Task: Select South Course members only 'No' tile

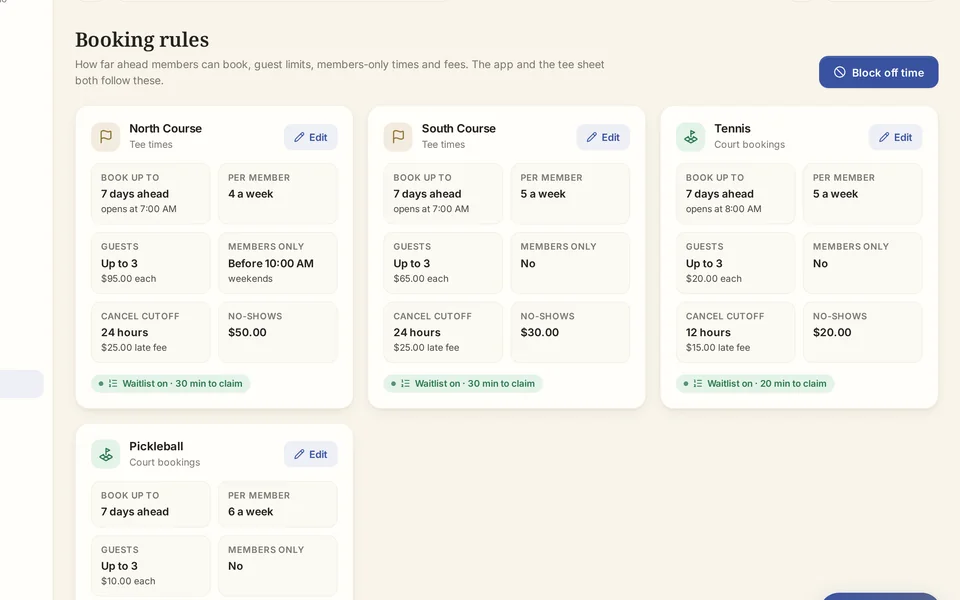Action: 570,263
